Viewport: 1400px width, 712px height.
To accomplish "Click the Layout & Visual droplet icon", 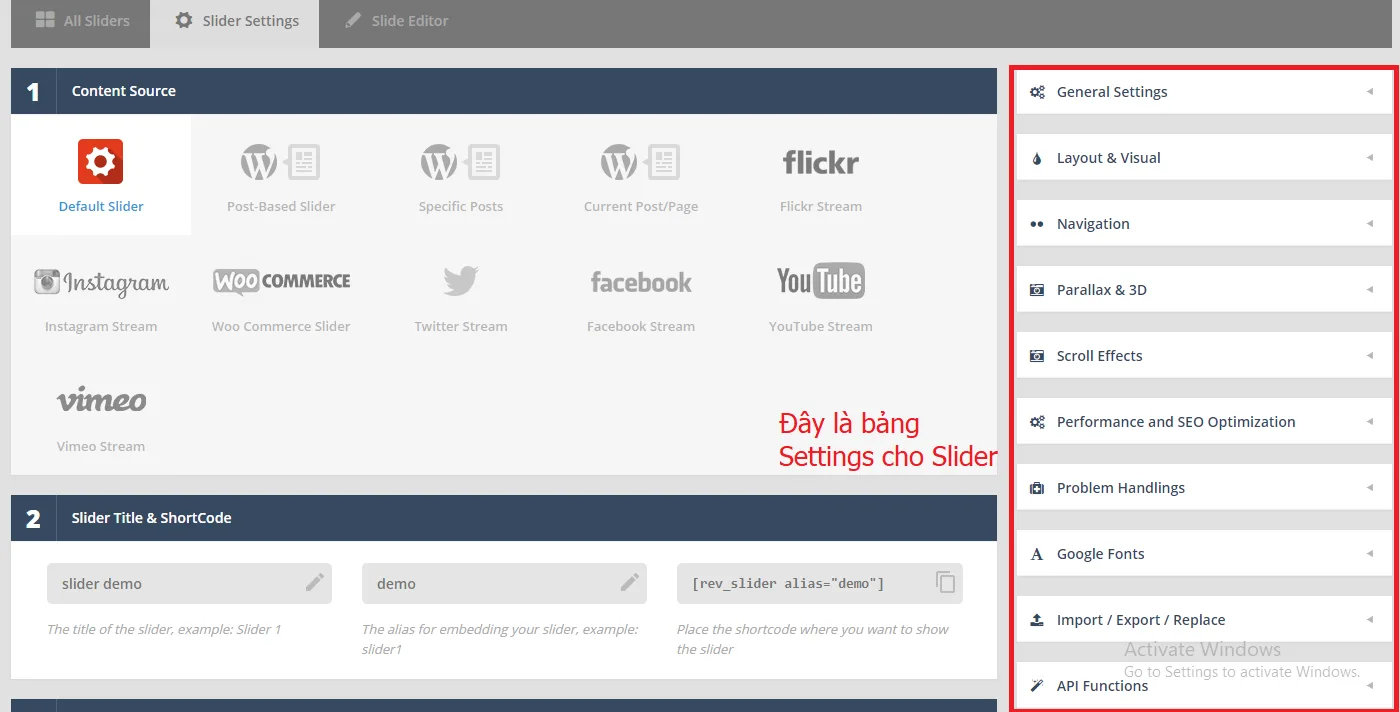I will click(1037, 158).
